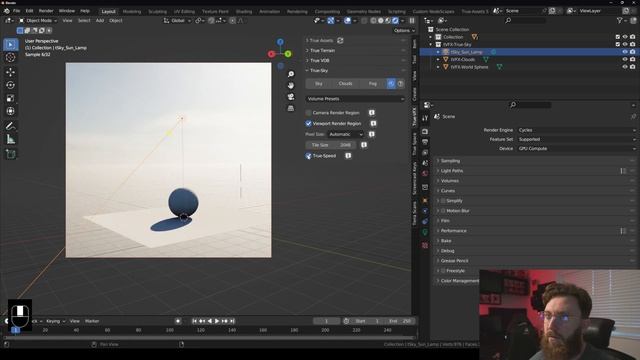Open the Add menu in viewport header
Image resolution: width=640 pixels, height=360 pixels.
(100, 20)
